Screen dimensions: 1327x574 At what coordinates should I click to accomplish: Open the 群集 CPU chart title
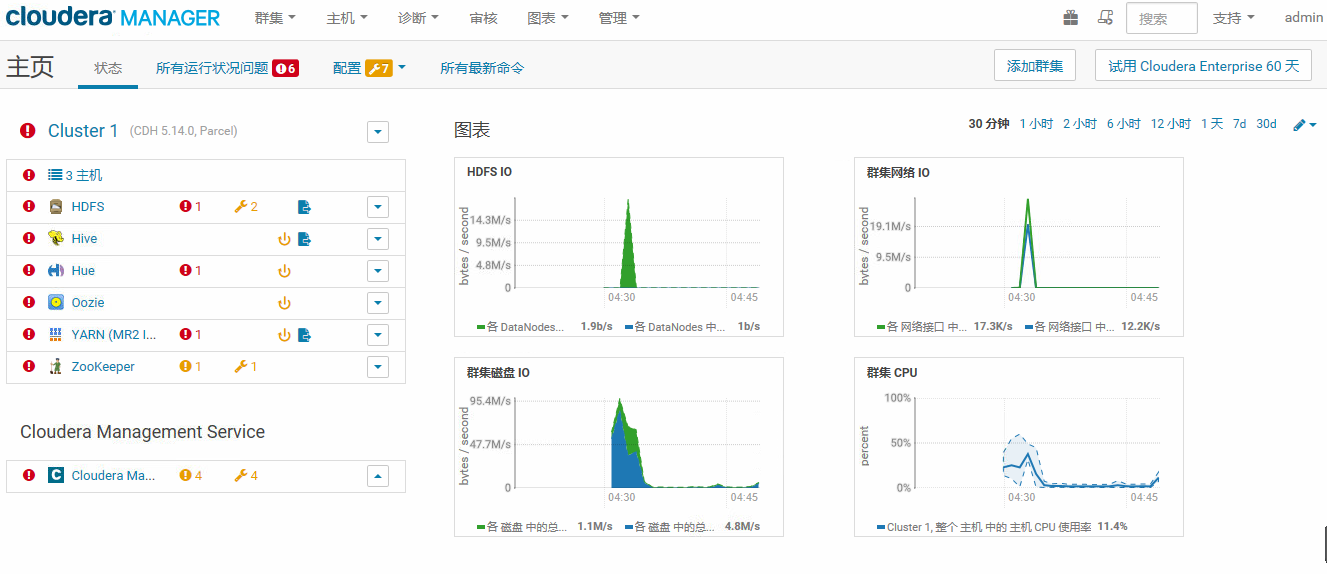(892, 372)
